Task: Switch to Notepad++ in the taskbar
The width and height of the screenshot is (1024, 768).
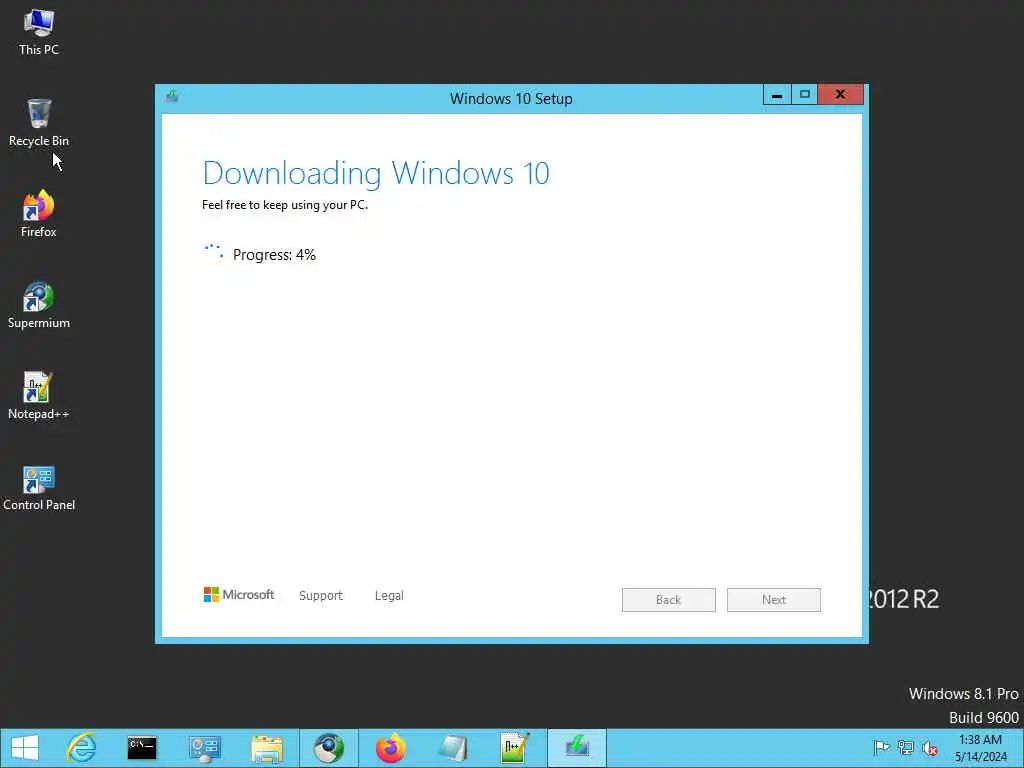Action: click(514, 748)
